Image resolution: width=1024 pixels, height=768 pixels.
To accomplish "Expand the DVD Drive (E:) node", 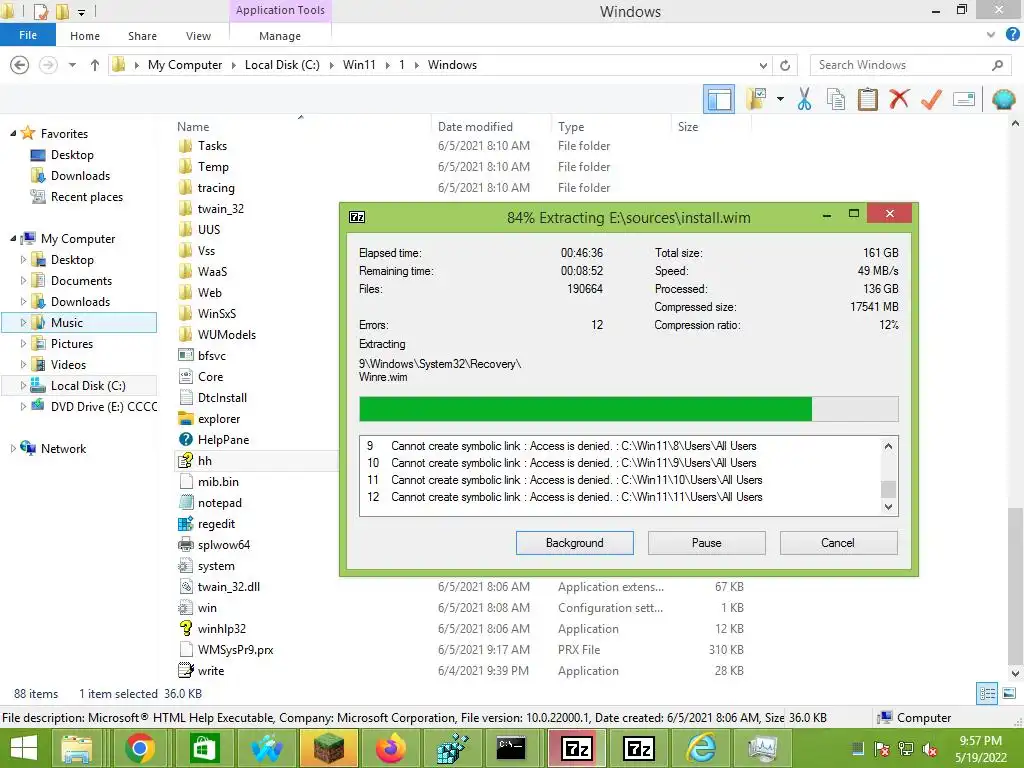I will (x=24, y=406).
